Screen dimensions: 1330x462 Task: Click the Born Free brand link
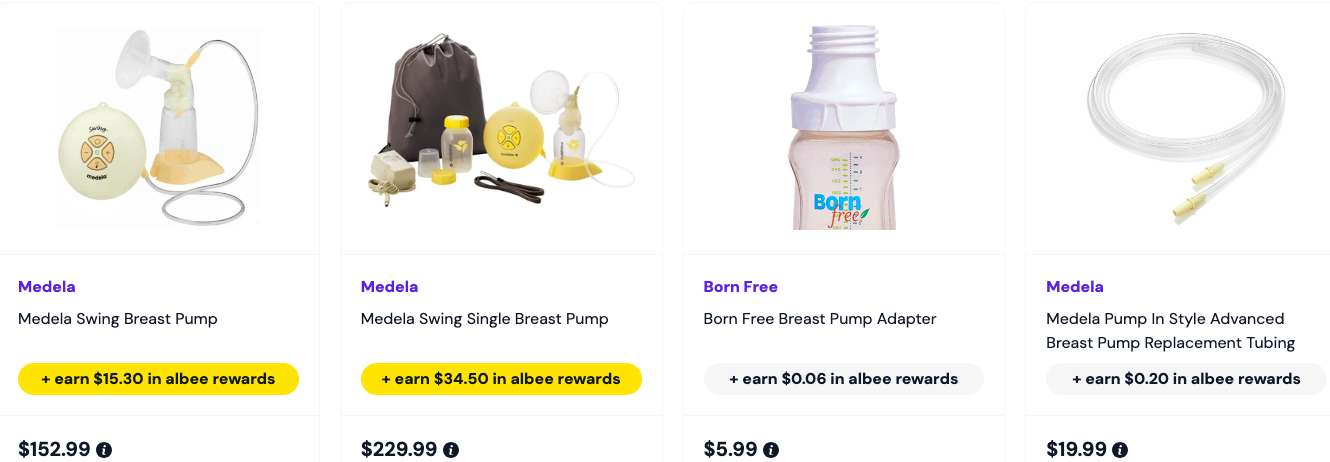pyautogui.click(x=741, y=287)
